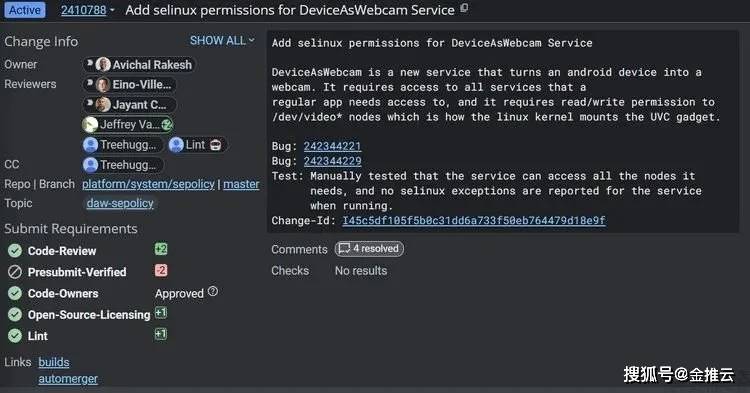
Task: Open the builds link
Action: (x=54, y=362)
